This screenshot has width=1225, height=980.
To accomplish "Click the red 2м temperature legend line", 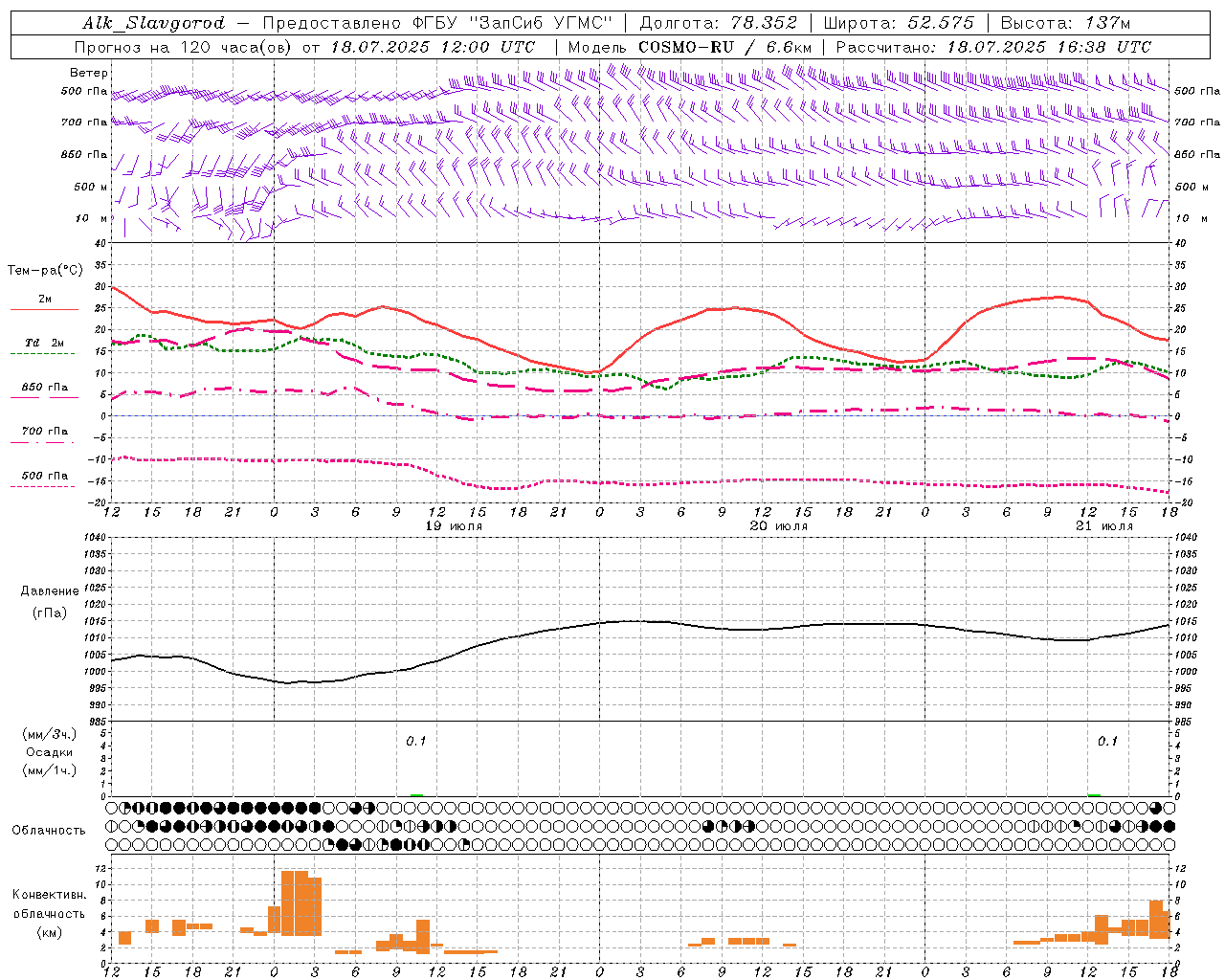I will 44,310.
